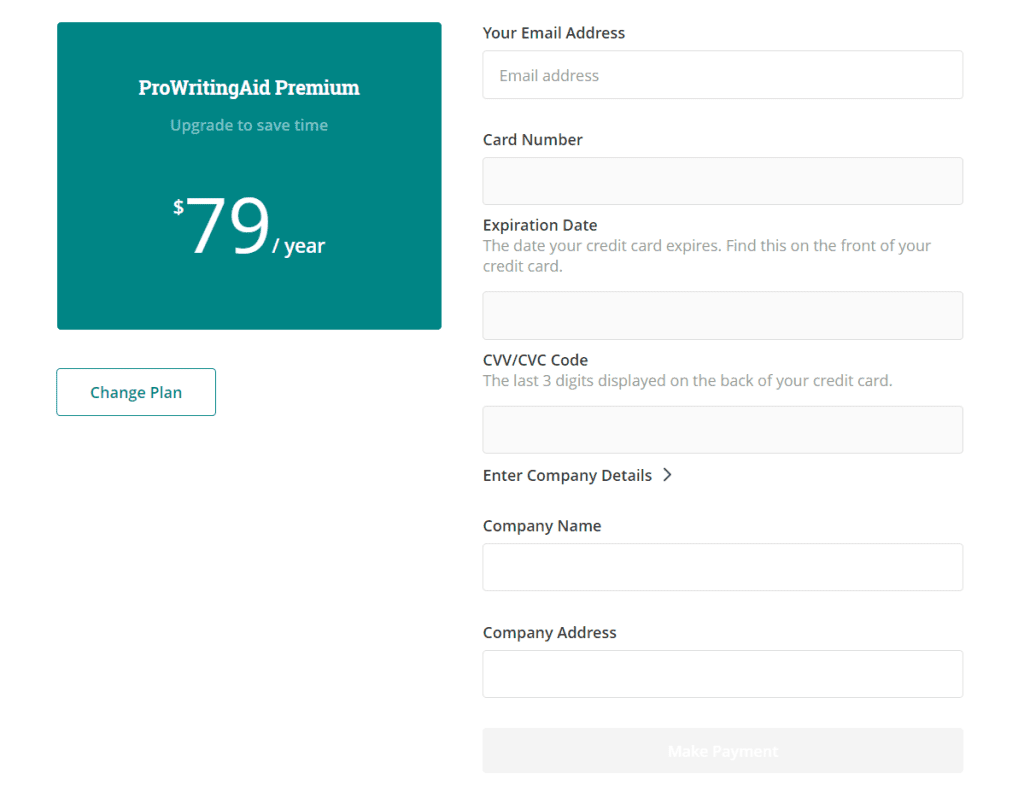Click the Company Address input field

[x=722, y=674]
